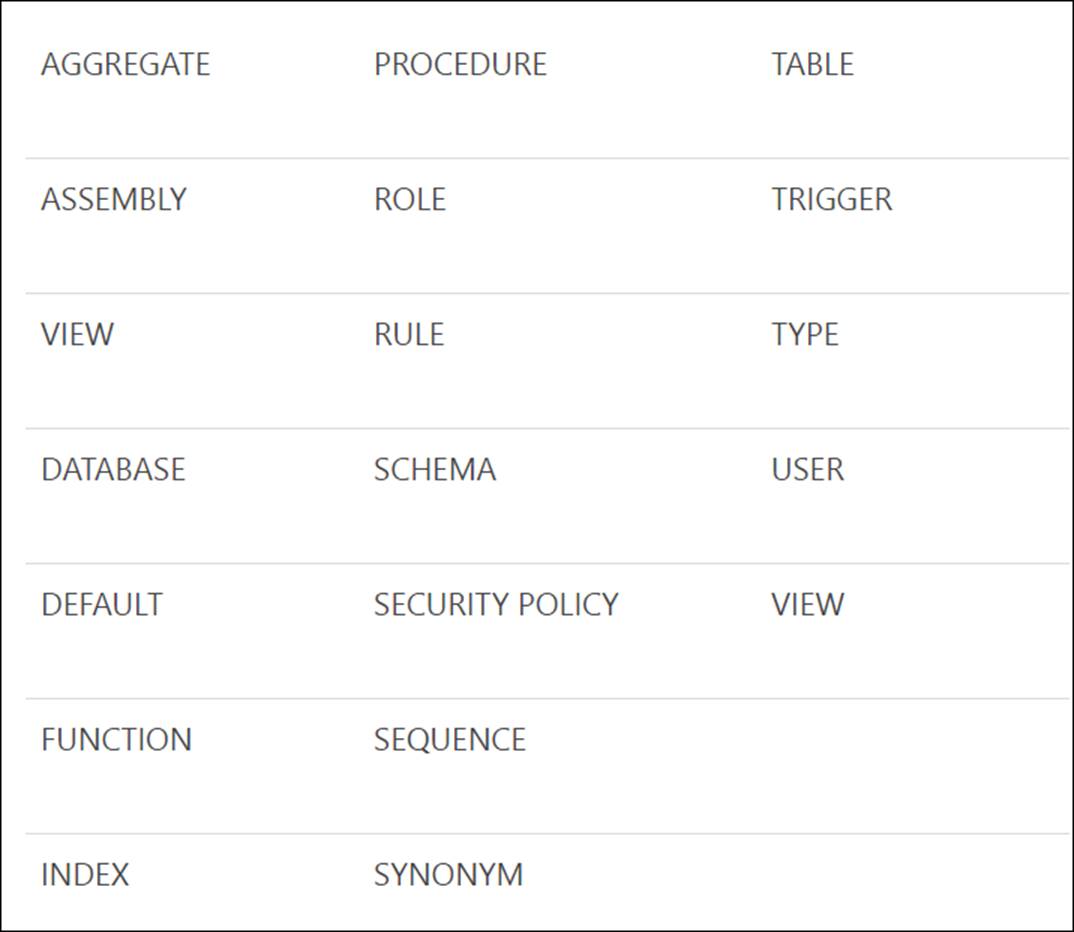Select the DATABASE cell
The width and height of the screenshot is (1074, 932).
click(x=113, y=470)
